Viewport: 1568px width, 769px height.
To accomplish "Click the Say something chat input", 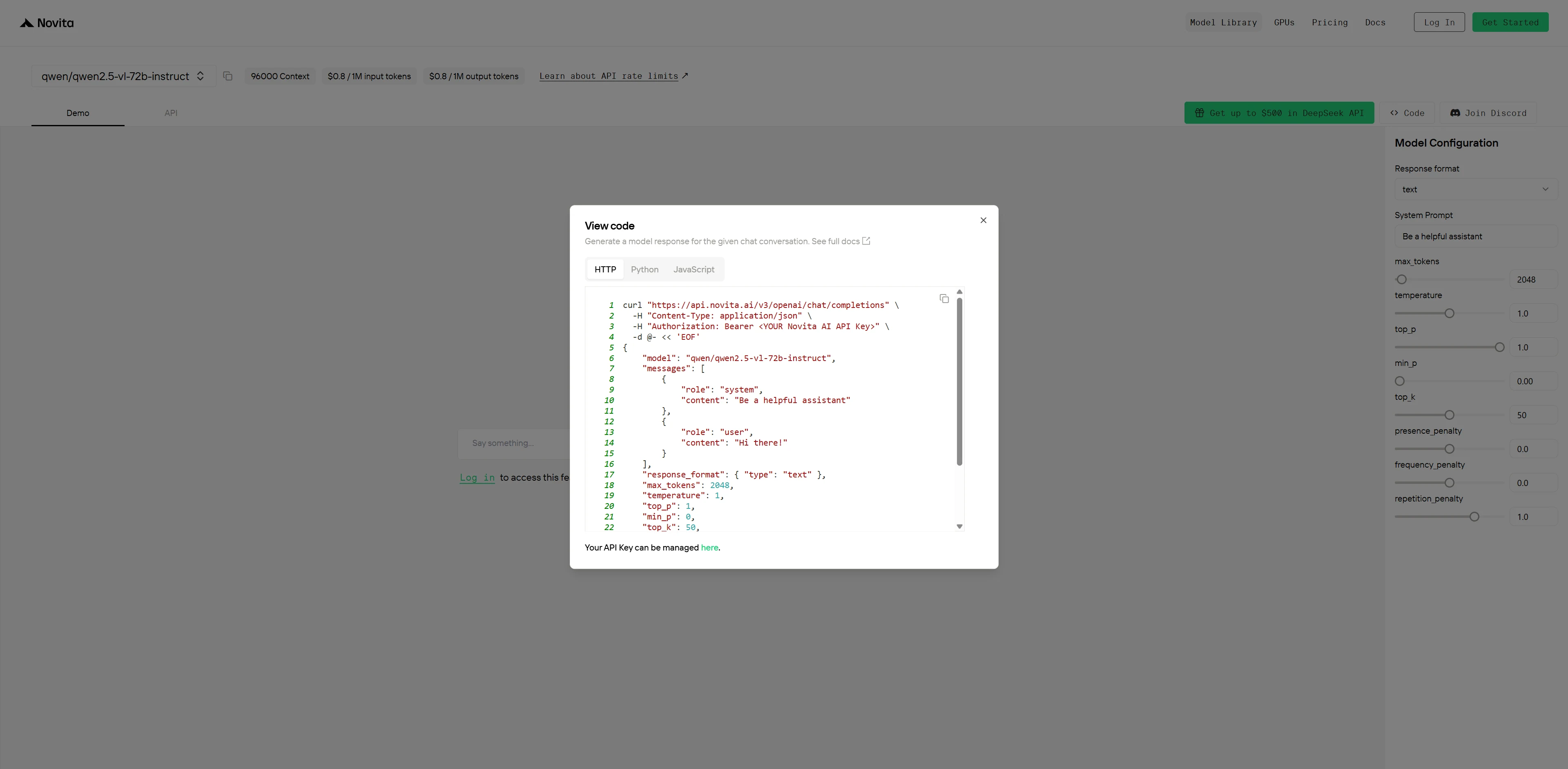I will 514,443.
